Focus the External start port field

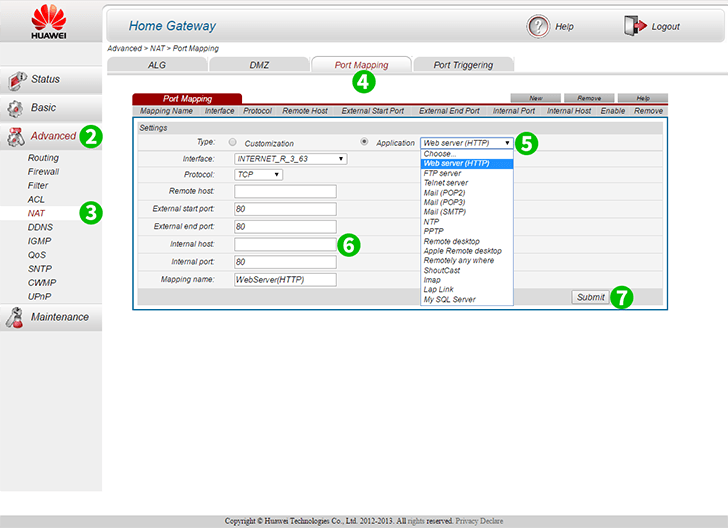pyautogui.click(x=286, y=209)
